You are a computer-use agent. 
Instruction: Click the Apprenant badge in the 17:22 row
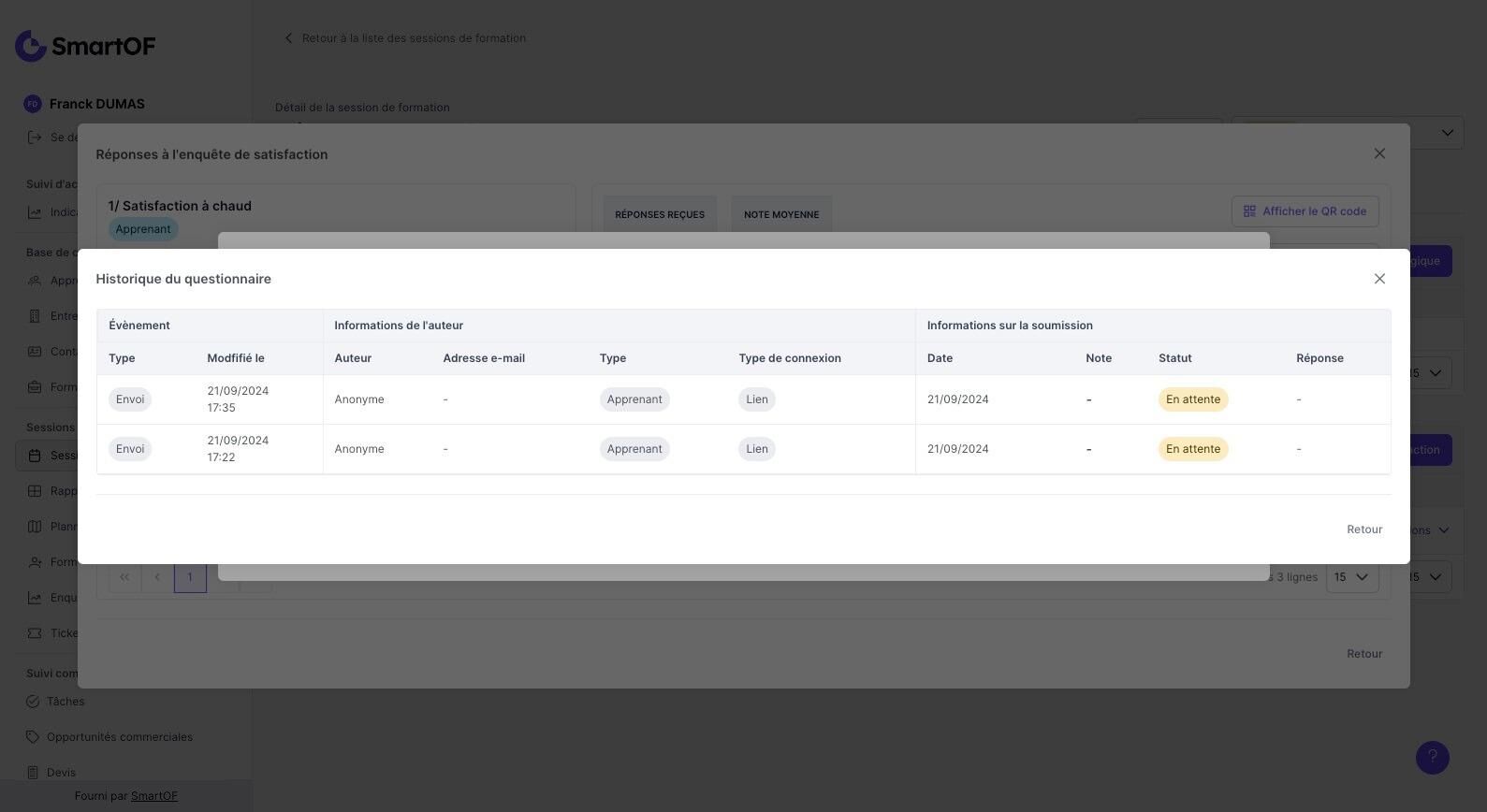(x=634, y=449)
